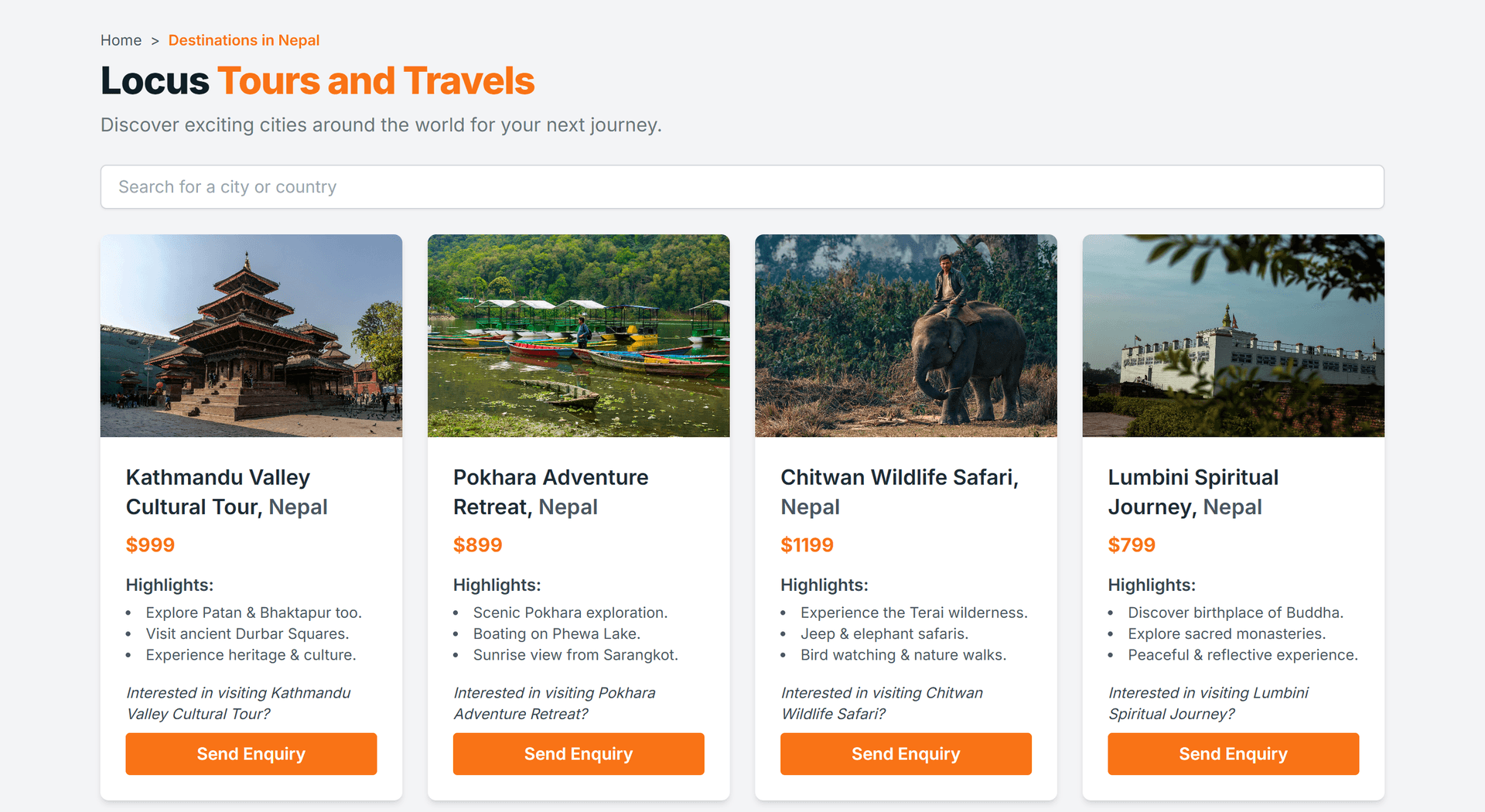
Task: Send enquiry for Kathmandu Valley Cultural Tour
Action: click(x=251, y=754)
